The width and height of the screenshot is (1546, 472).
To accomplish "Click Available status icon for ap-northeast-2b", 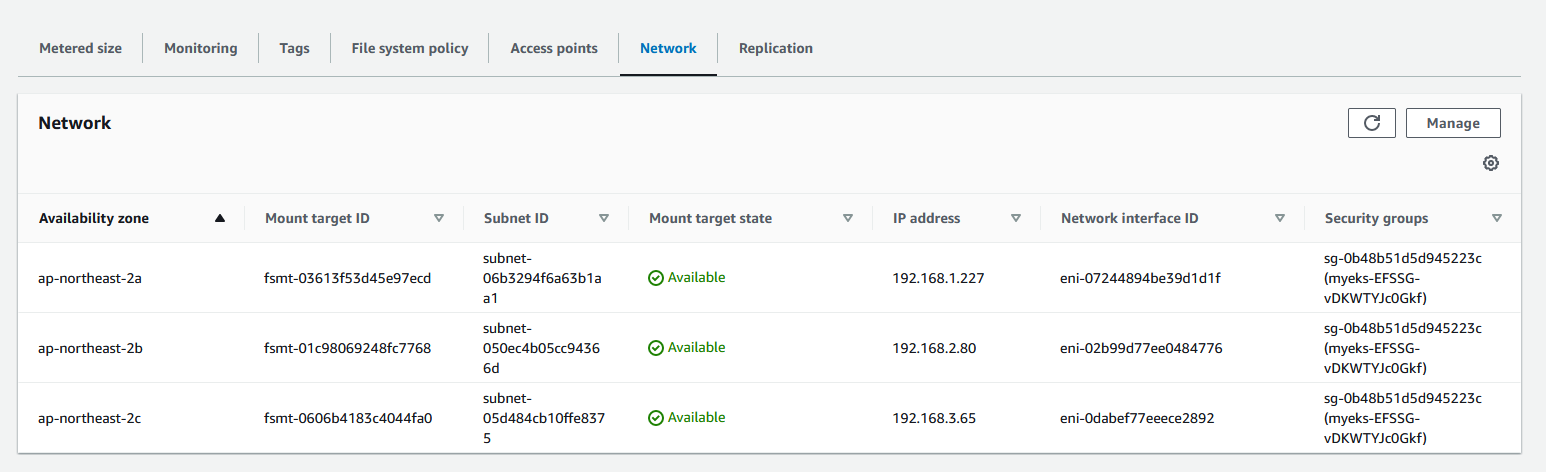I will pos(656,348).
